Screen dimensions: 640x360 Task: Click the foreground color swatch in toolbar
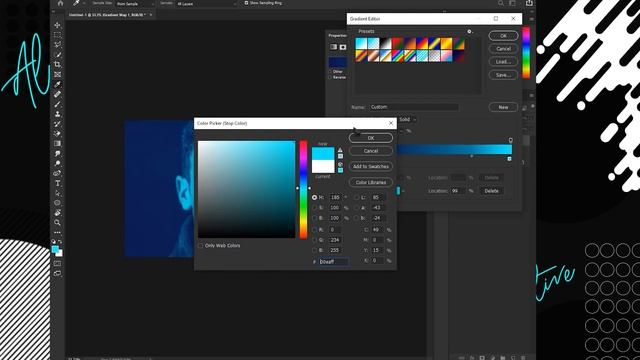[55, 249]
